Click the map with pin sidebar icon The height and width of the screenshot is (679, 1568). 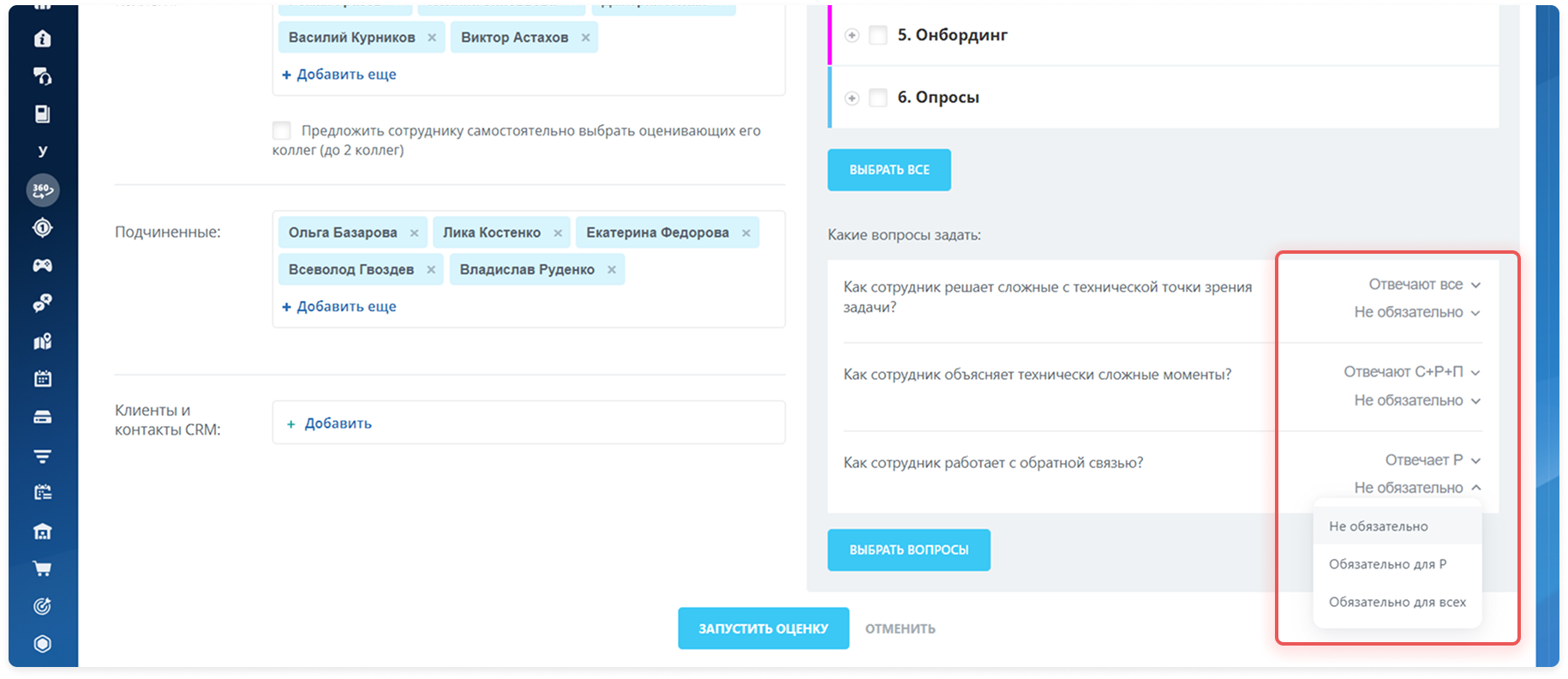[42, 341]
